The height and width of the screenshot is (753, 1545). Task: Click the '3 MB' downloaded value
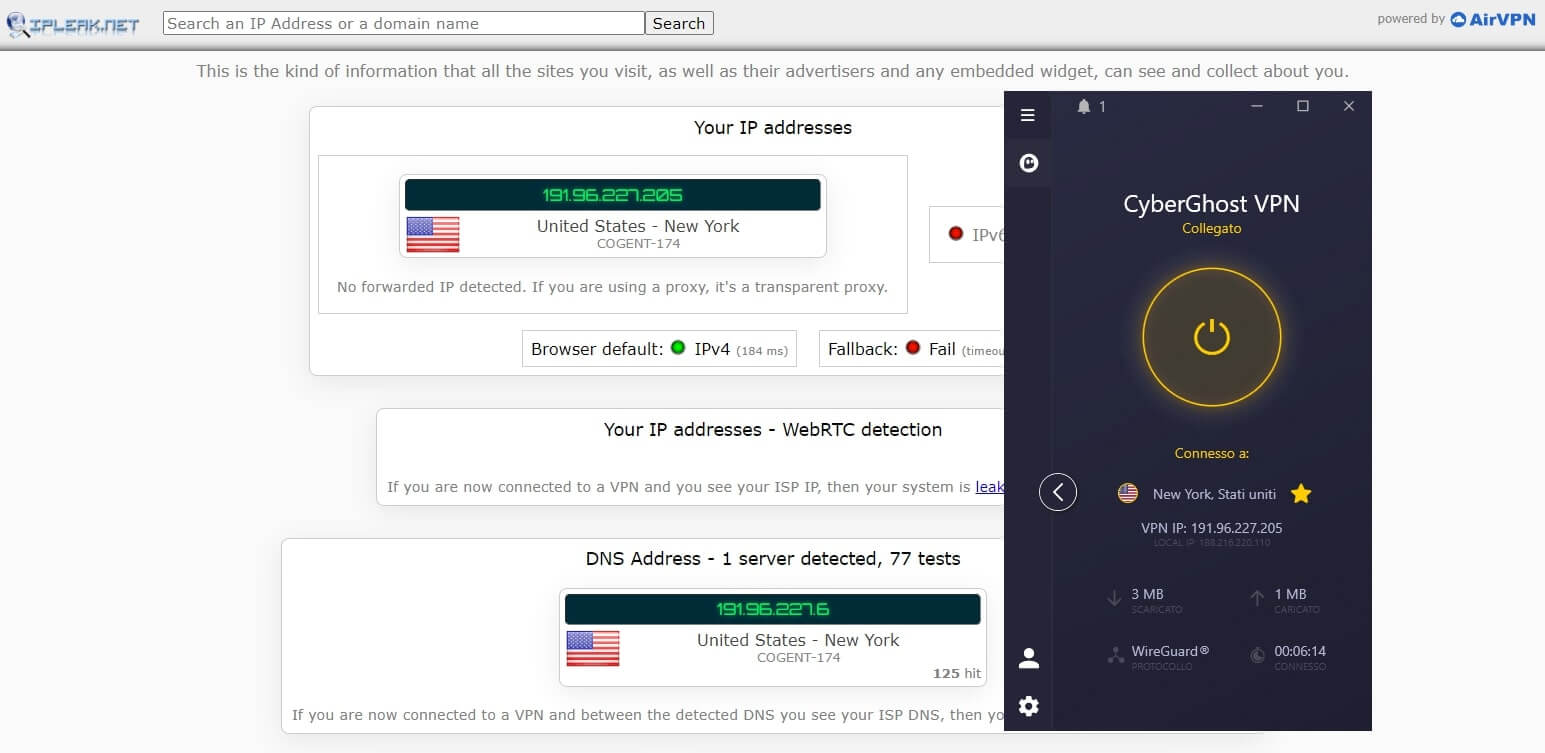1147,594
